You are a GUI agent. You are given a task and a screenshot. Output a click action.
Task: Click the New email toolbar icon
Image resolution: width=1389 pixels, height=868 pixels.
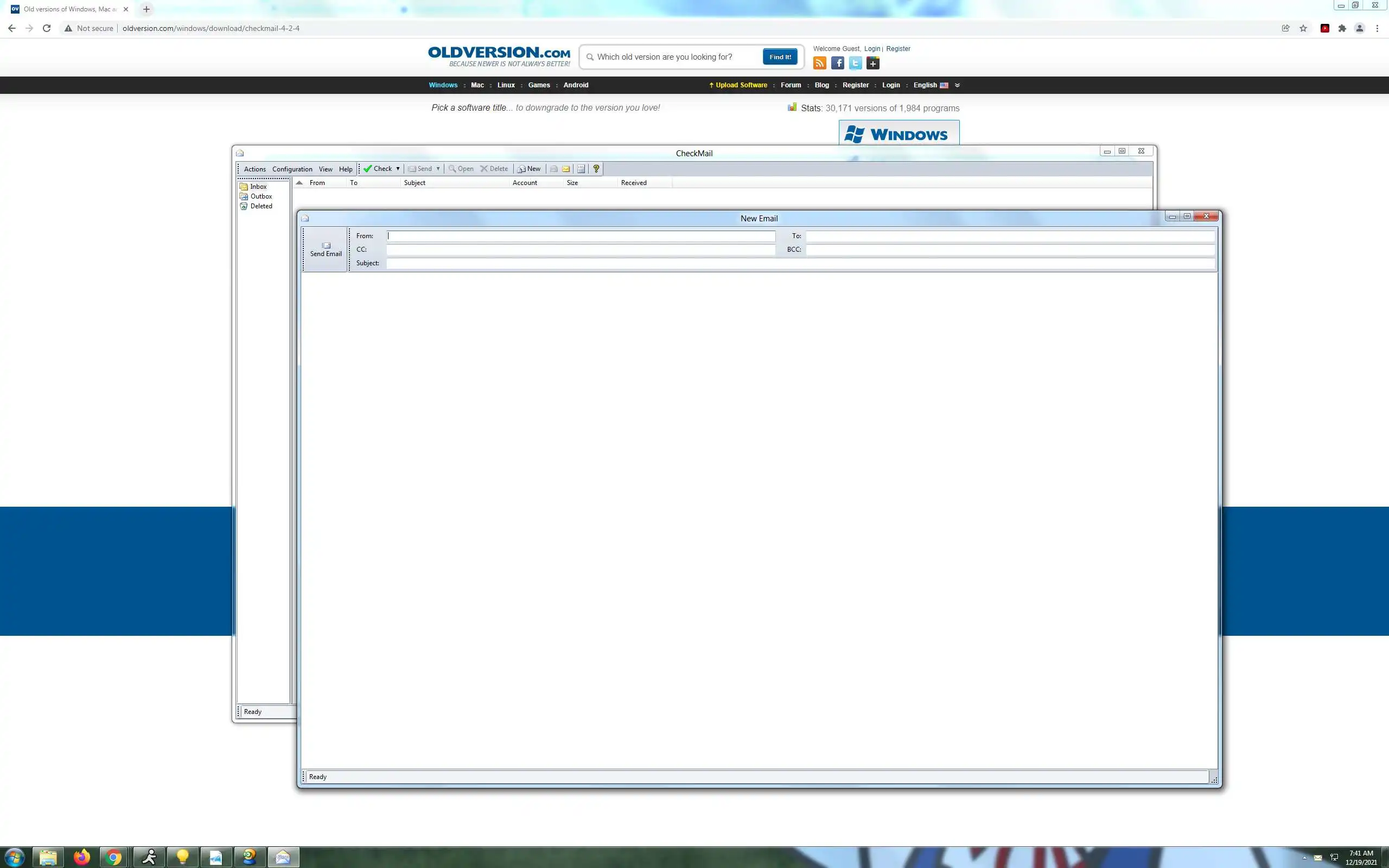(x=528, y=169)
